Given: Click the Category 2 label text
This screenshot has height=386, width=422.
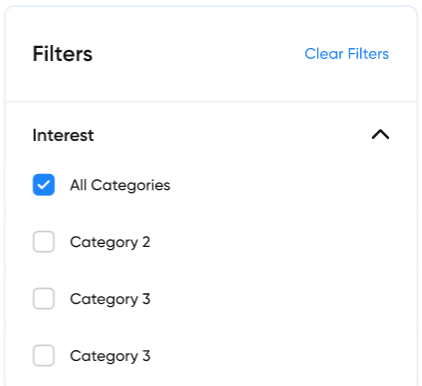Looking at the screenshot, I should (110, 242).
